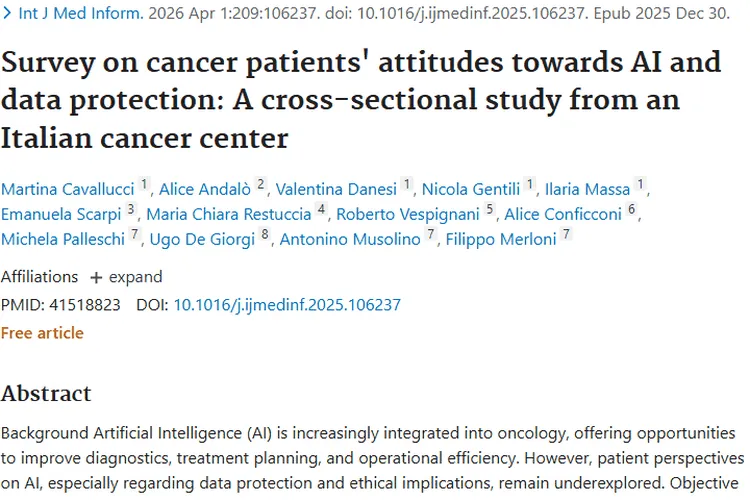Viewport: 750px width, 500px height.
Task: Select author Alice Andalò
Action: 204,189
